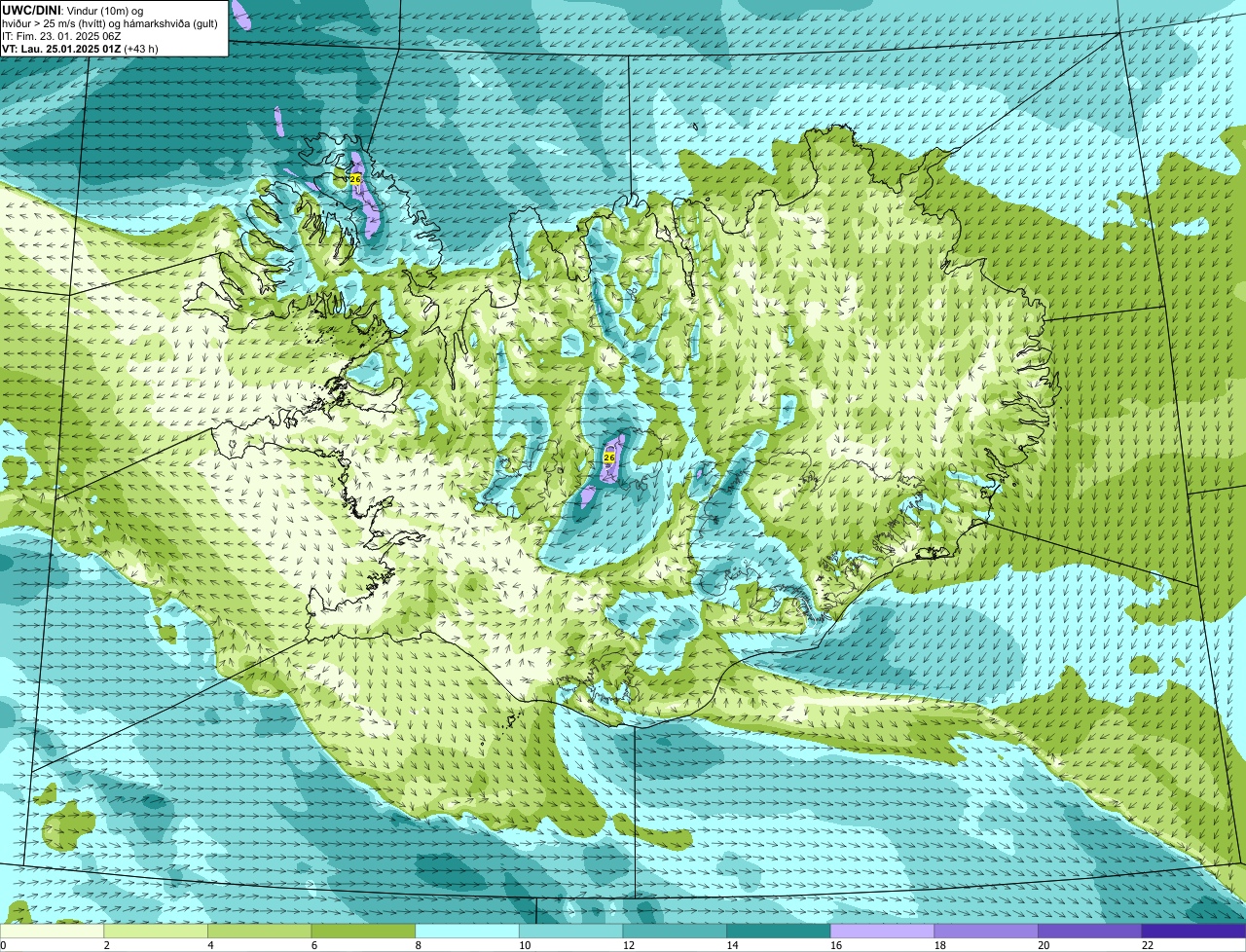
Task: Click the "0" label at the scale start
Action: point(4,945)
